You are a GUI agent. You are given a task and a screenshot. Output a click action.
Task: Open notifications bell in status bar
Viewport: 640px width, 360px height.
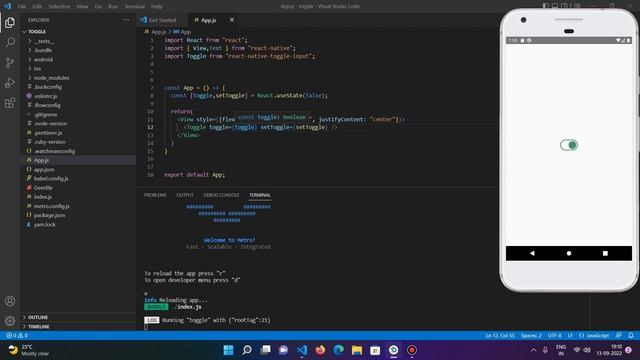[631, 335]
